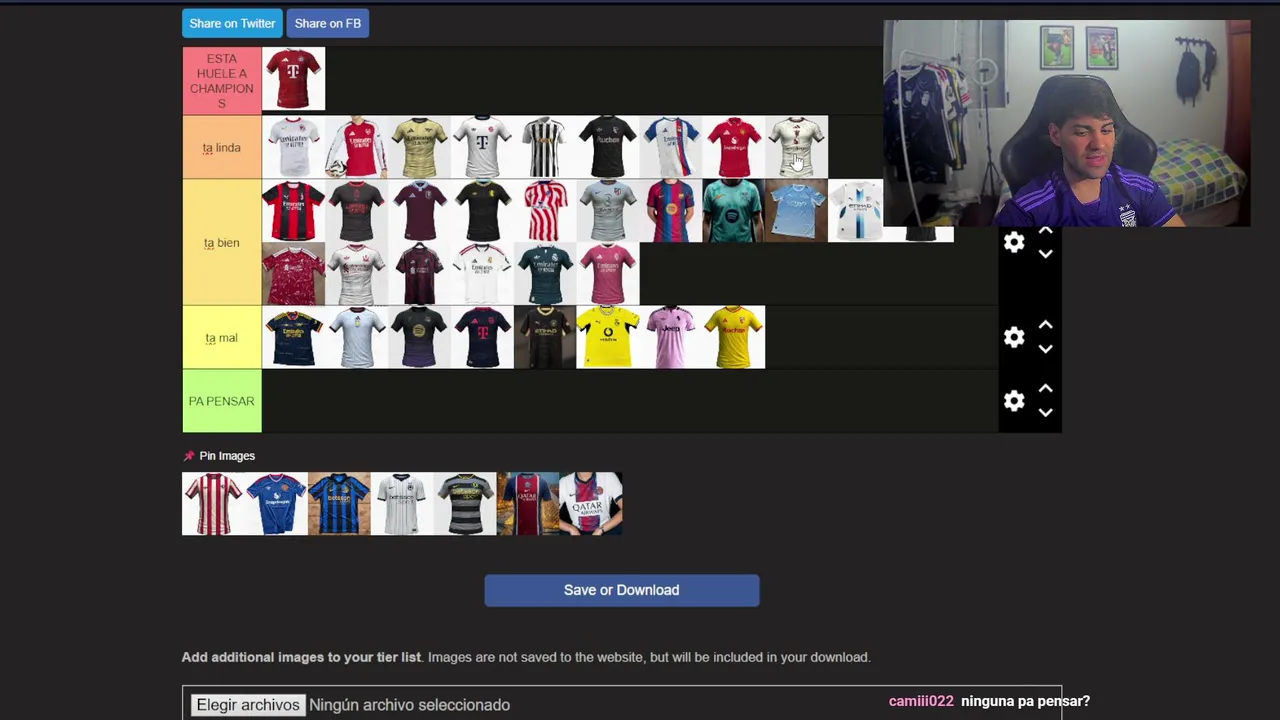The width and height of the screenshot is (1280, 720).
Task: Choose the red Manchester United jersey in ta linda
Action: [x=734, y=148]
